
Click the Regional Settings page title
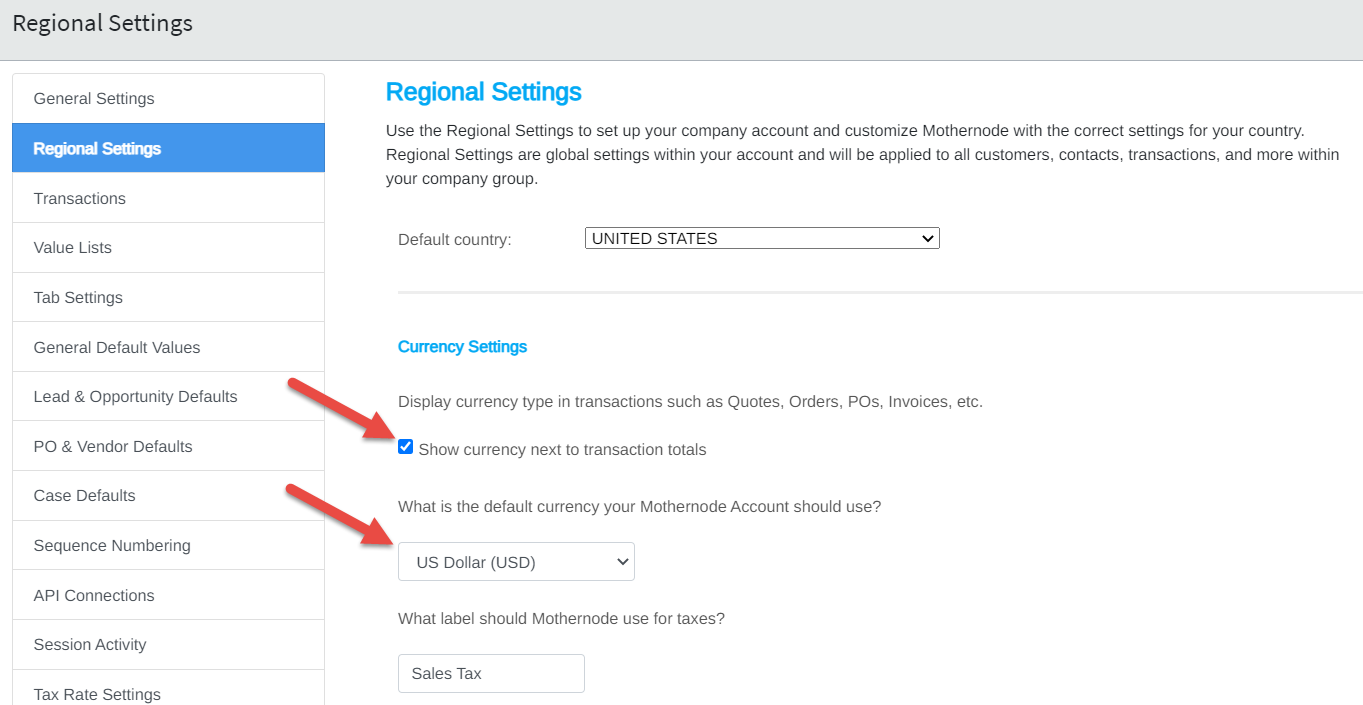(484, 91)
